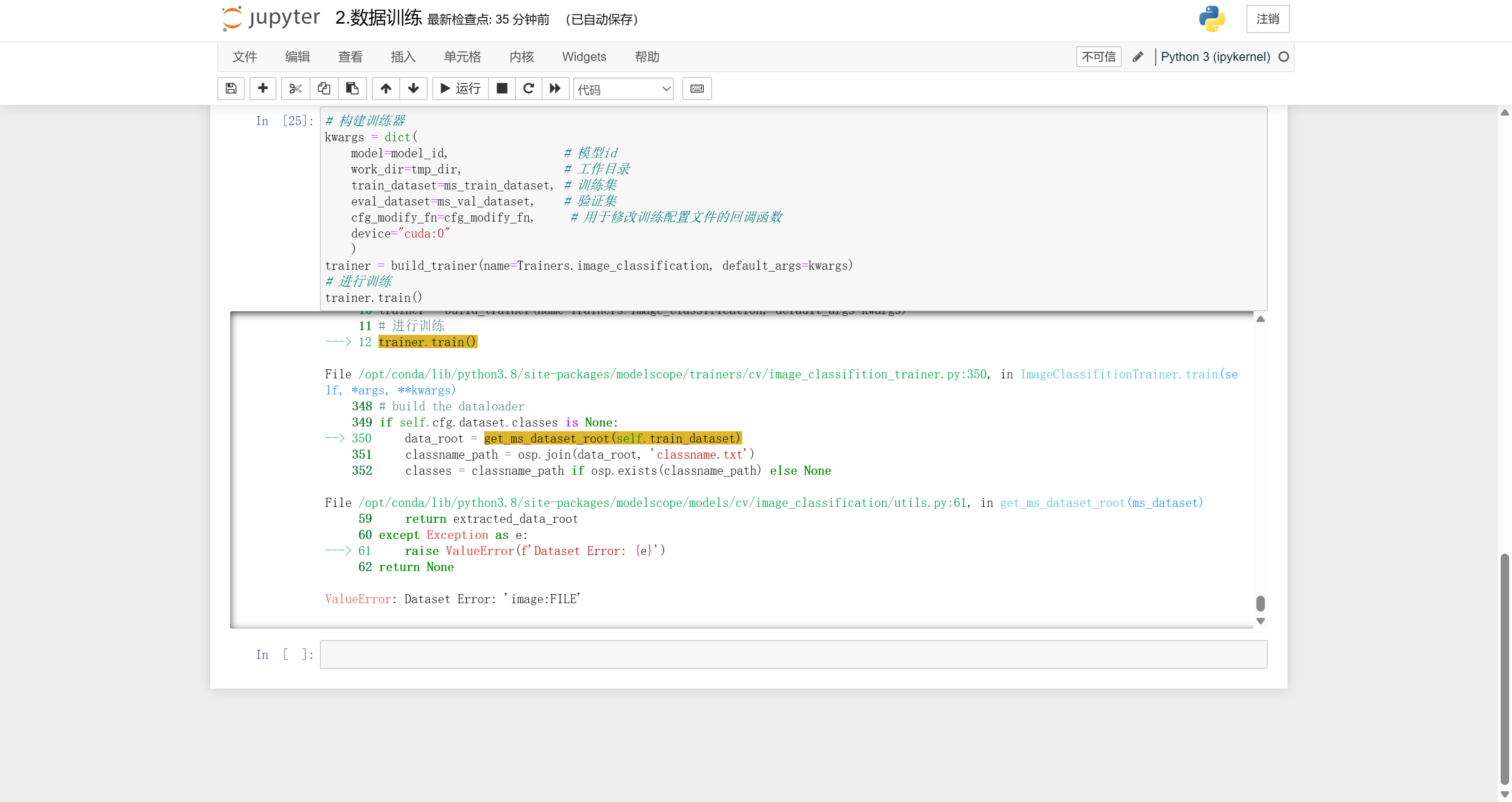
Task: Select the 代码 cell type dropdown
Action: [623, 89]
